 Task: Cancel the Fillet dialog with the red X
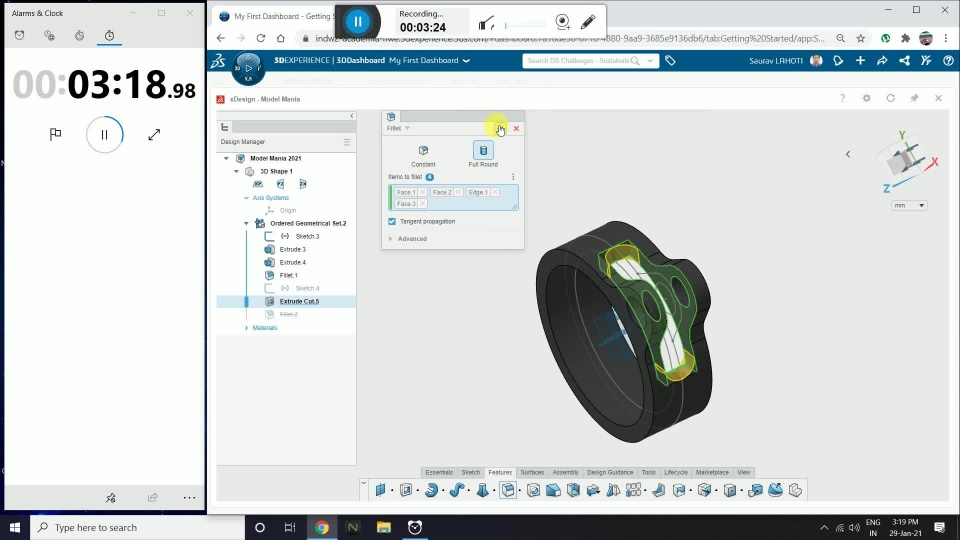(x=516, y=129)
